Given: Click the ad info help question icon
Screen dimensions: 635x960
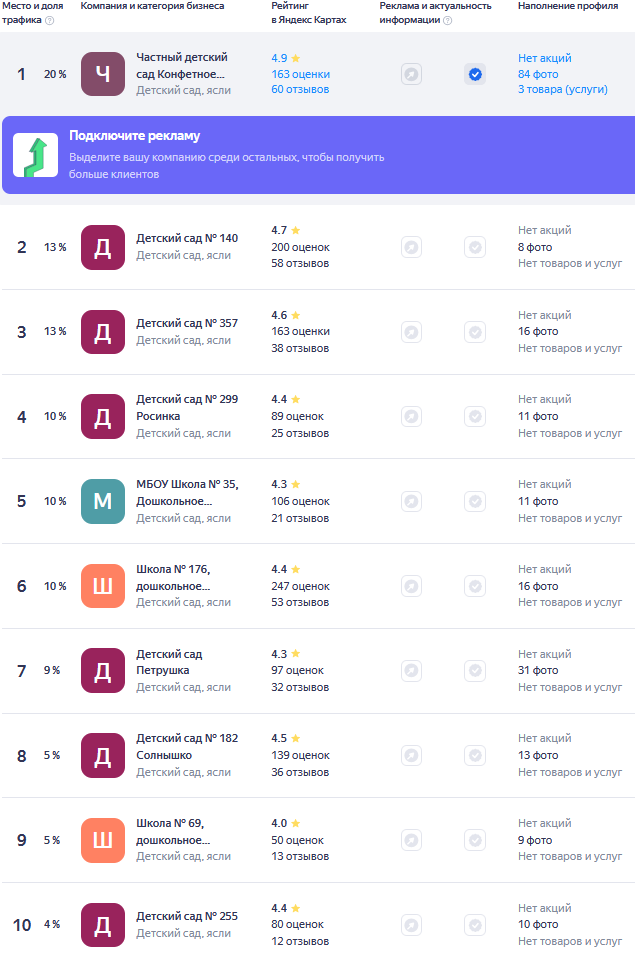Looking at the screenshot, I should point(448,20).
